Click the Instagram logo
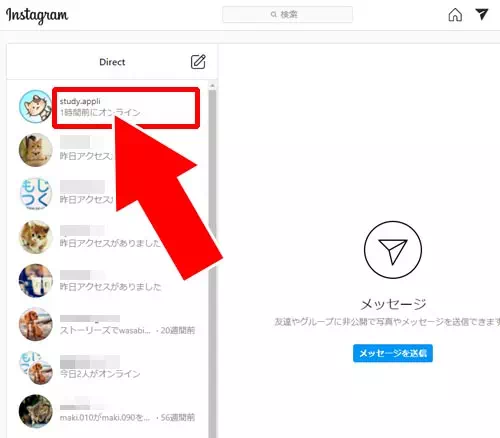 [x=37, y=15]
